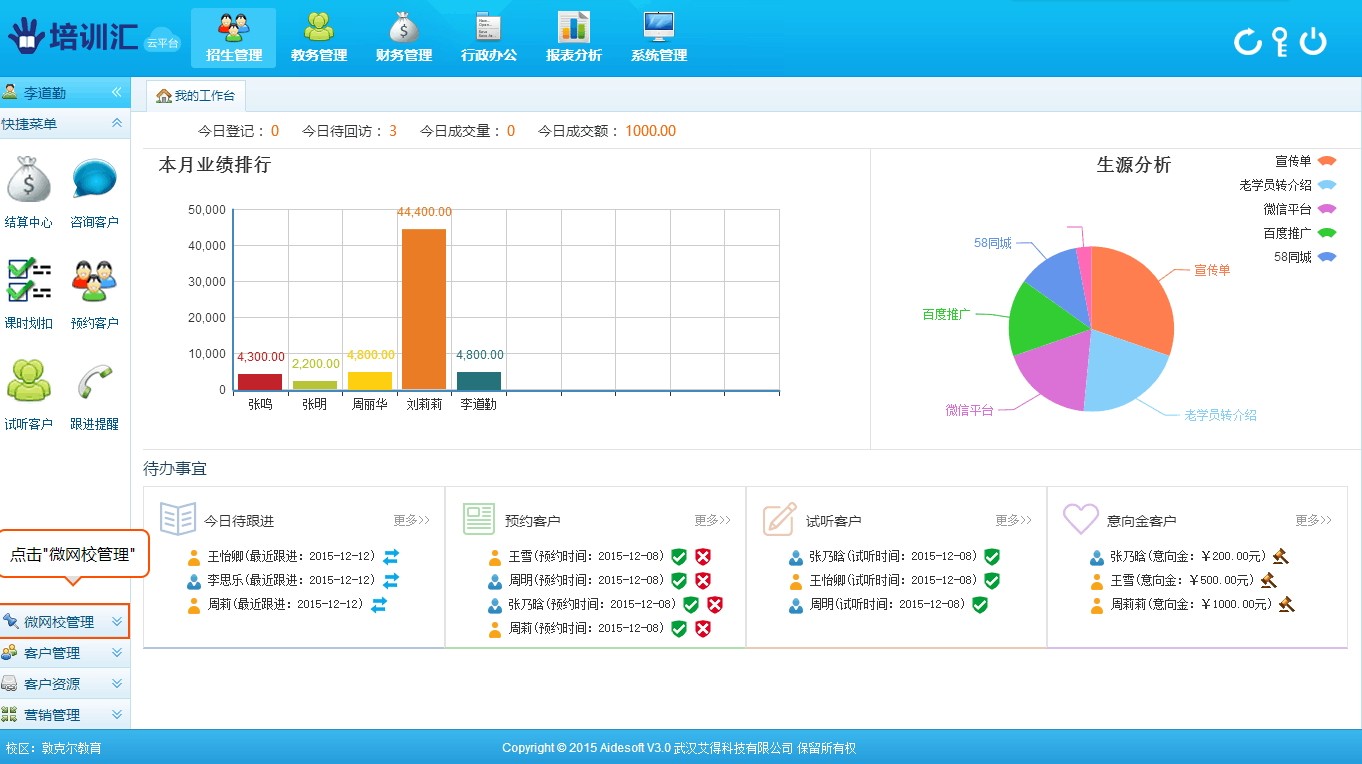
Task: Click the gavel icon for 周莉莉's deposit
Action: coord(1286,604)
